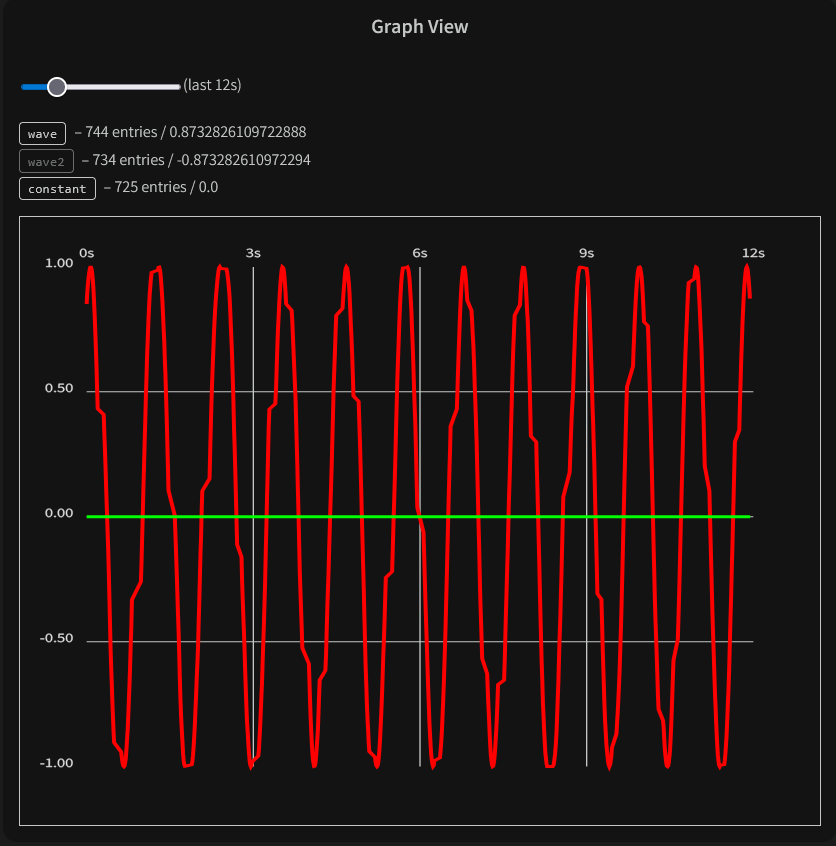
Task: Click the -1.00 y-axis label
Action: point(57,764)
